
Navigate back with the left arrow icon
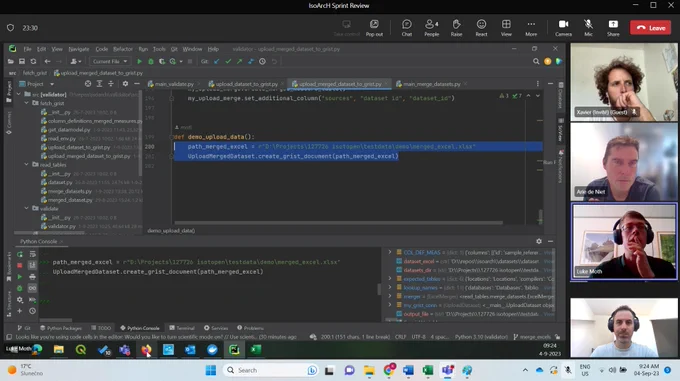coord(47,62)
